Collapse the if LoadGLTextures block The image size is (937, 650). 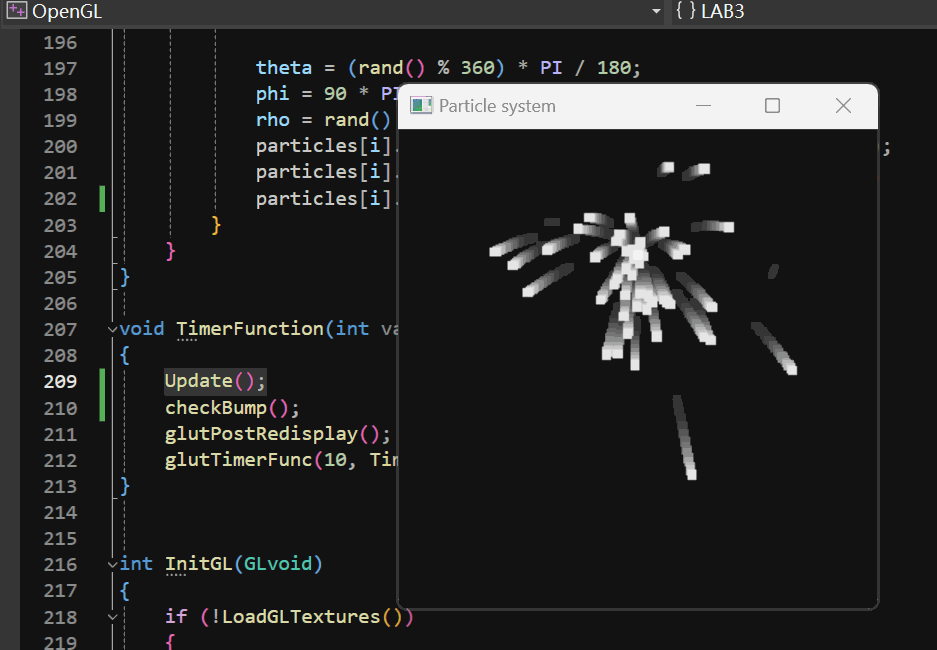[112, 617]
